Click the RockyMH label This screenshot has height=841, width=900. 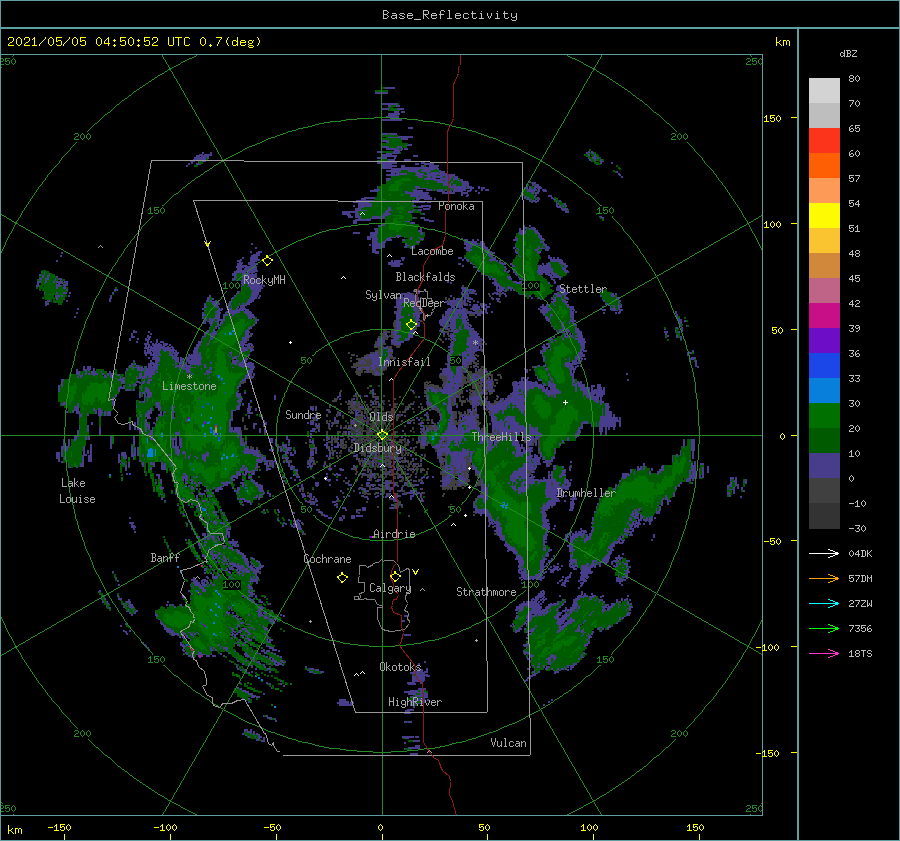click(x=264, y=280)
